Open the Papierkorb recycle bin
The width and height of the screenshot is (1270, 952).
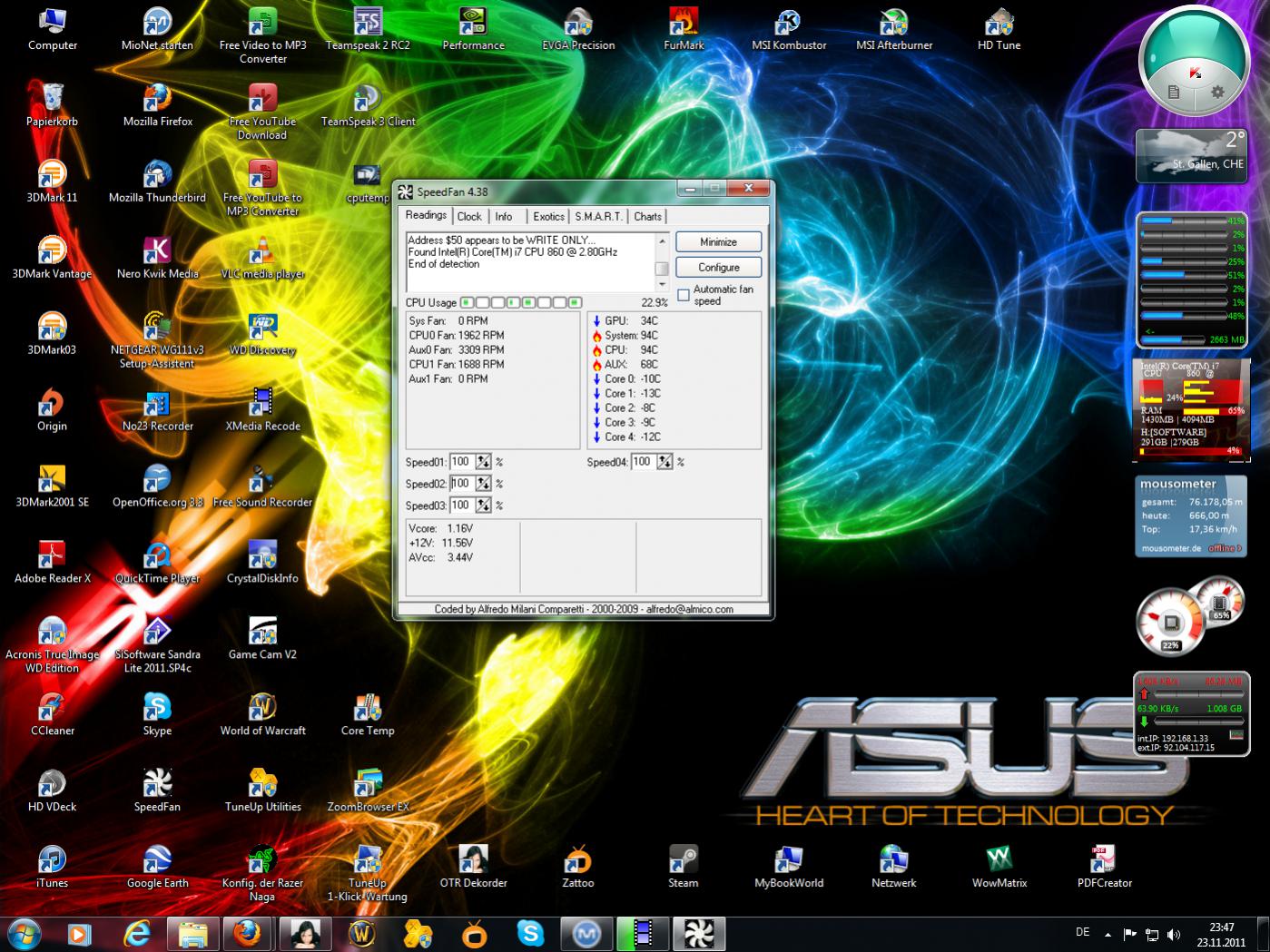click(52, 103)
